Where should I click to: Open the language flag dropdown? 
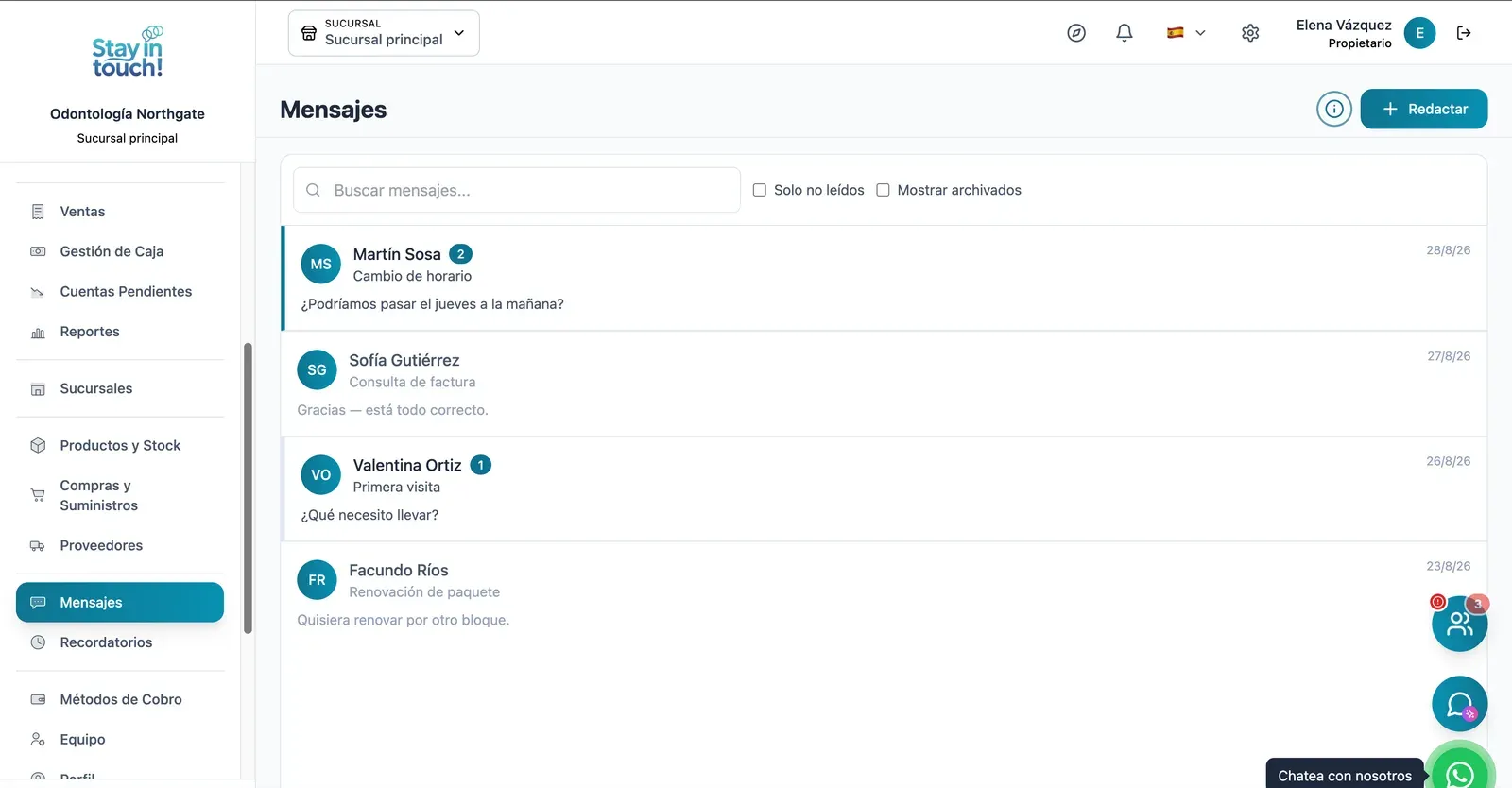pos(1186,33)
